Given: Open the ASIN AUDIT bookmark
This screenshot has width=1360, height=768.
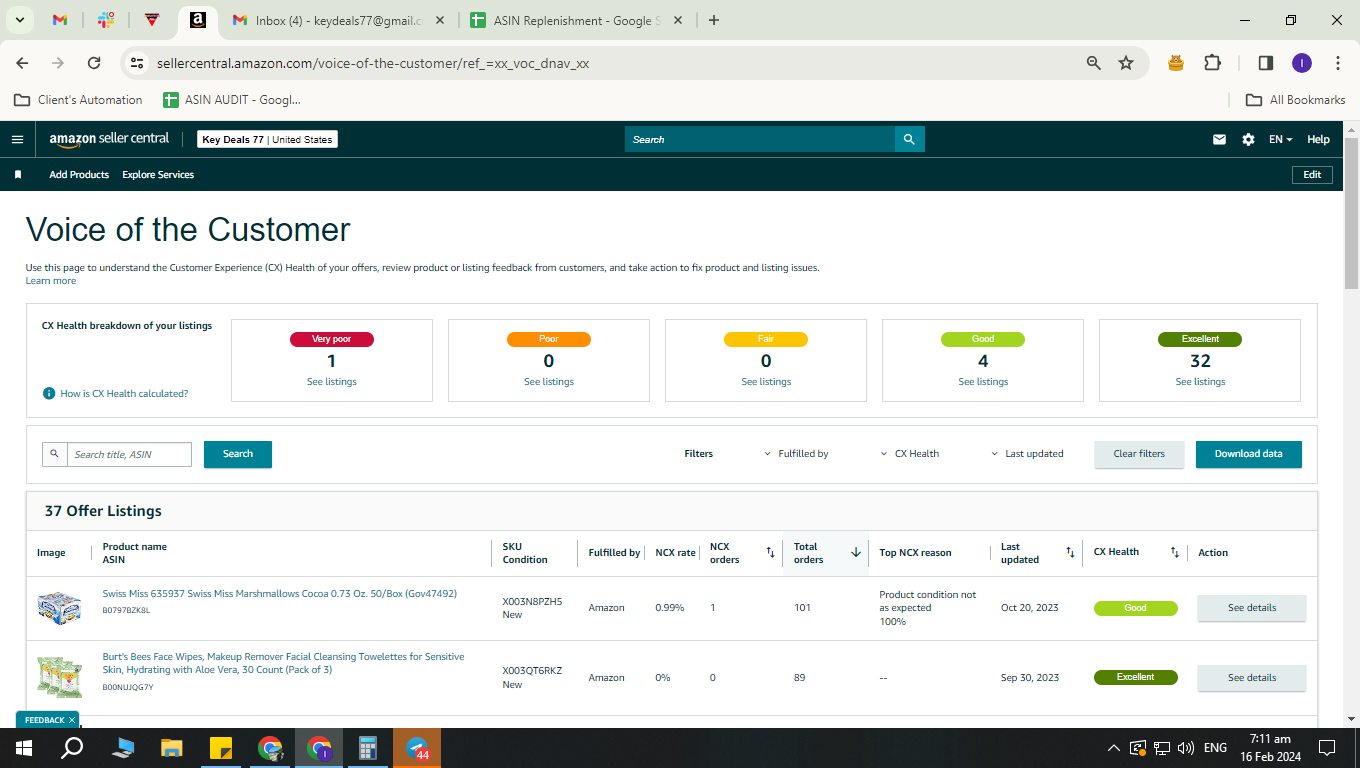Looking at the screenshot, I should click(x=232, y=100).
